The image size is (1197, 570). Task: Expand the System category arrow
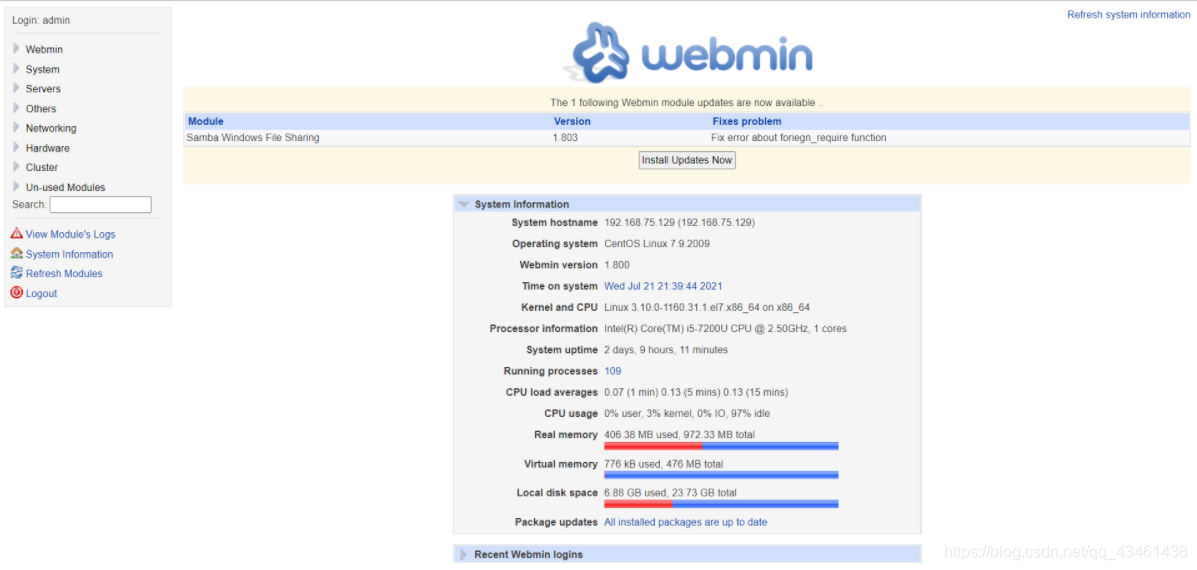pyautogui.click(x=17, y=69)
